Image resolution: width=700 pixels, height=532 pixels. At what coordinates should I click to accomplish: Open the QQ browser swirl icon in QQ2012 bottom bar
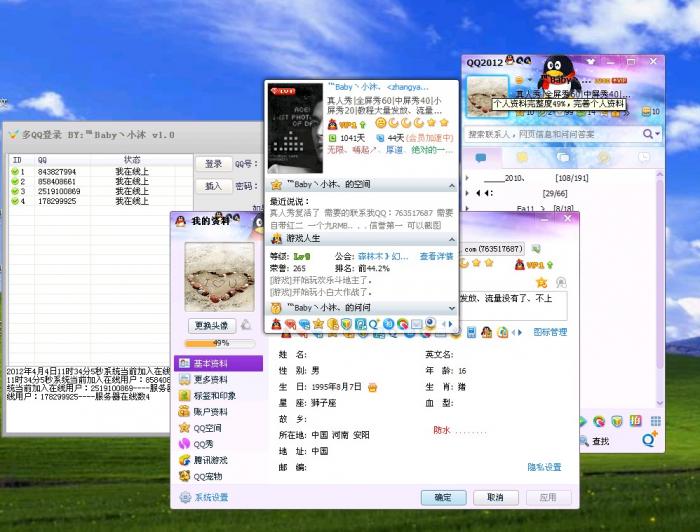pos(599,421)
